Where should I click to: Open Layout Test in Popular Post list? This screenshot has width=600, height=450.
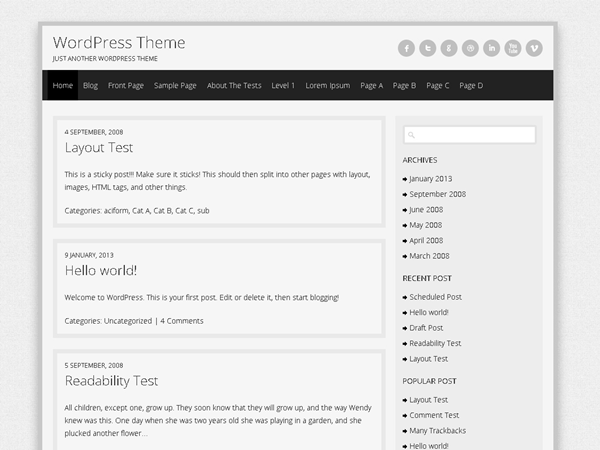tap(429, 400)
